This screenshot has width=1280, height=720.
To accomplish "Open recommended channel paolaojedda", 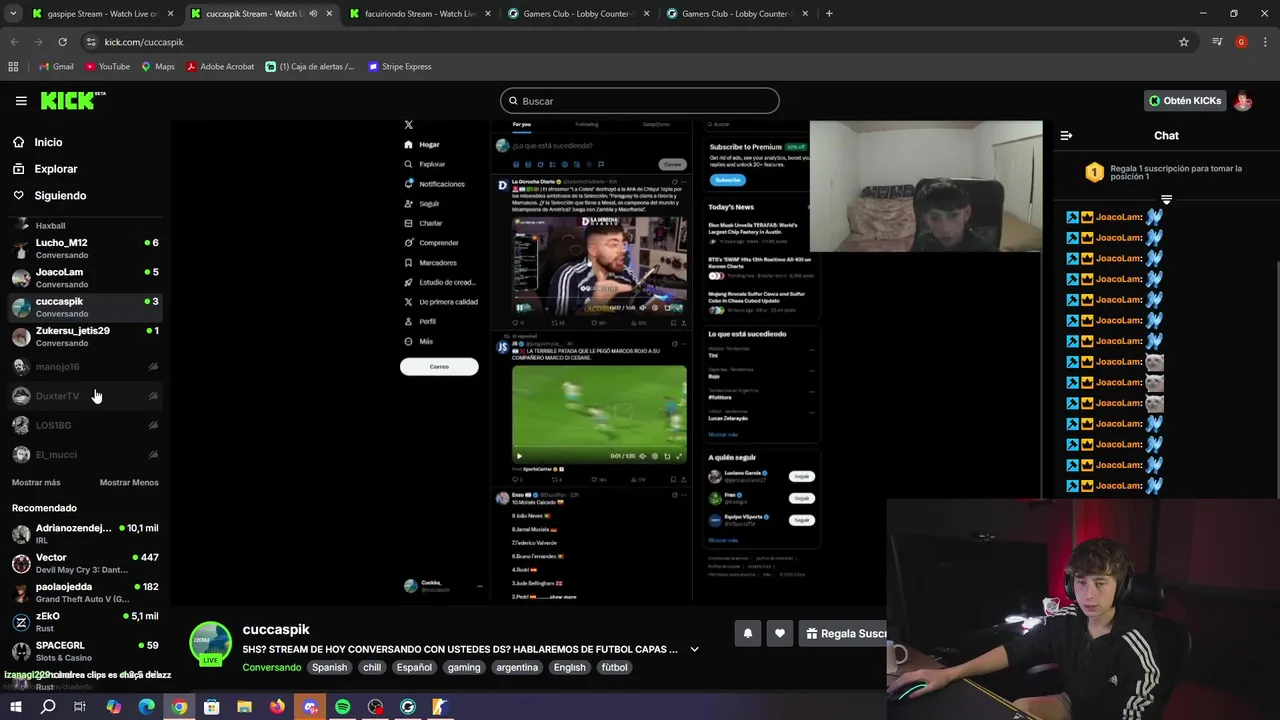I will (84, 592).
